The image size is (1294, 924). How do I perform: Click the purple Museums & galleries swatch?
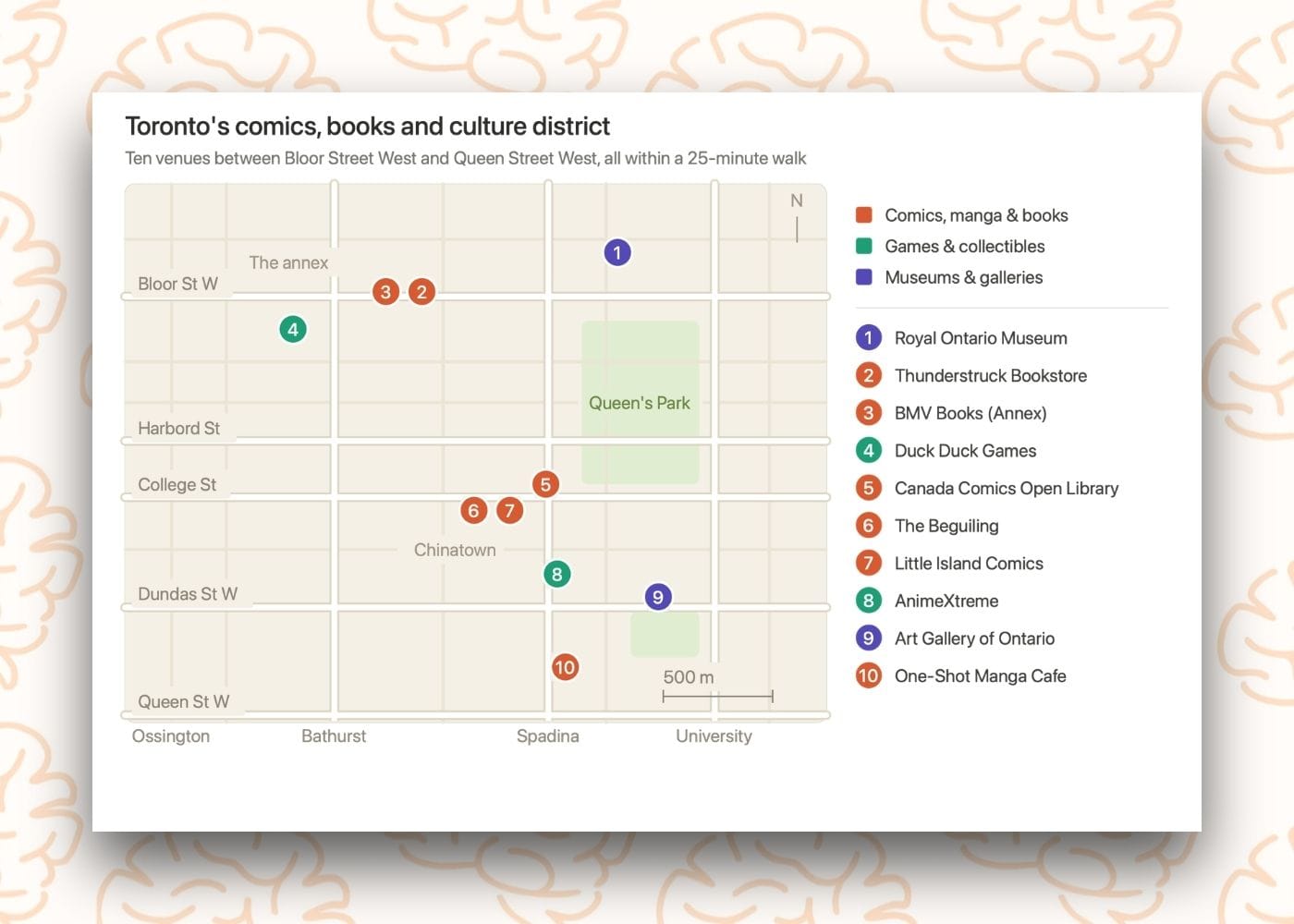click(x=864, y=277)
